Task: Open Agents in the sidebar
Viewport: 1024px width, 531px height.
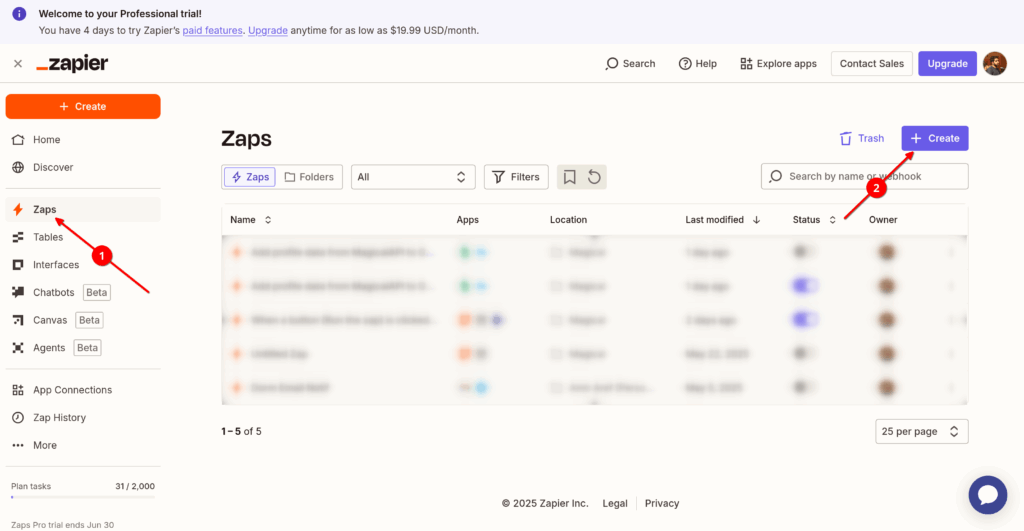Action: (x=83, y=347)
